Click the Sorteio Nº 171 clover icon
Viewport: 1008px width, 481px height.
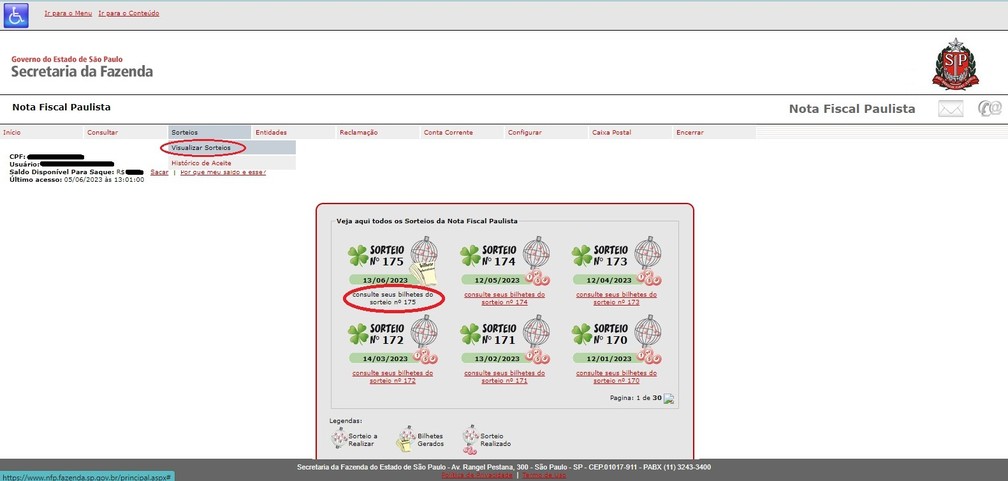pyautogui.click(x=471, y=334)
